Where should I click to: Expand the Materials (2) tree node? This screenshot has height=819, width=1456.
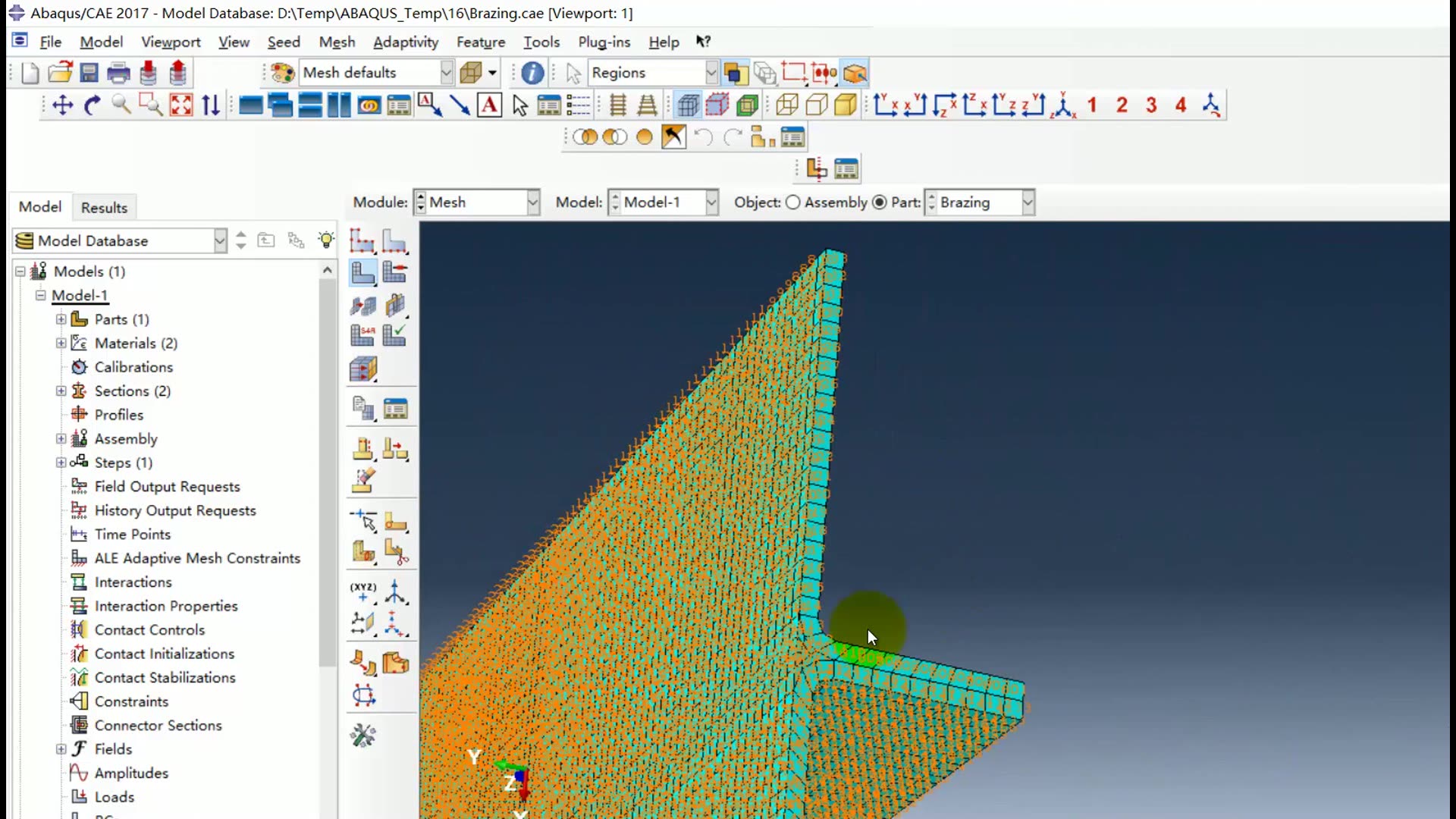(61, 344)
